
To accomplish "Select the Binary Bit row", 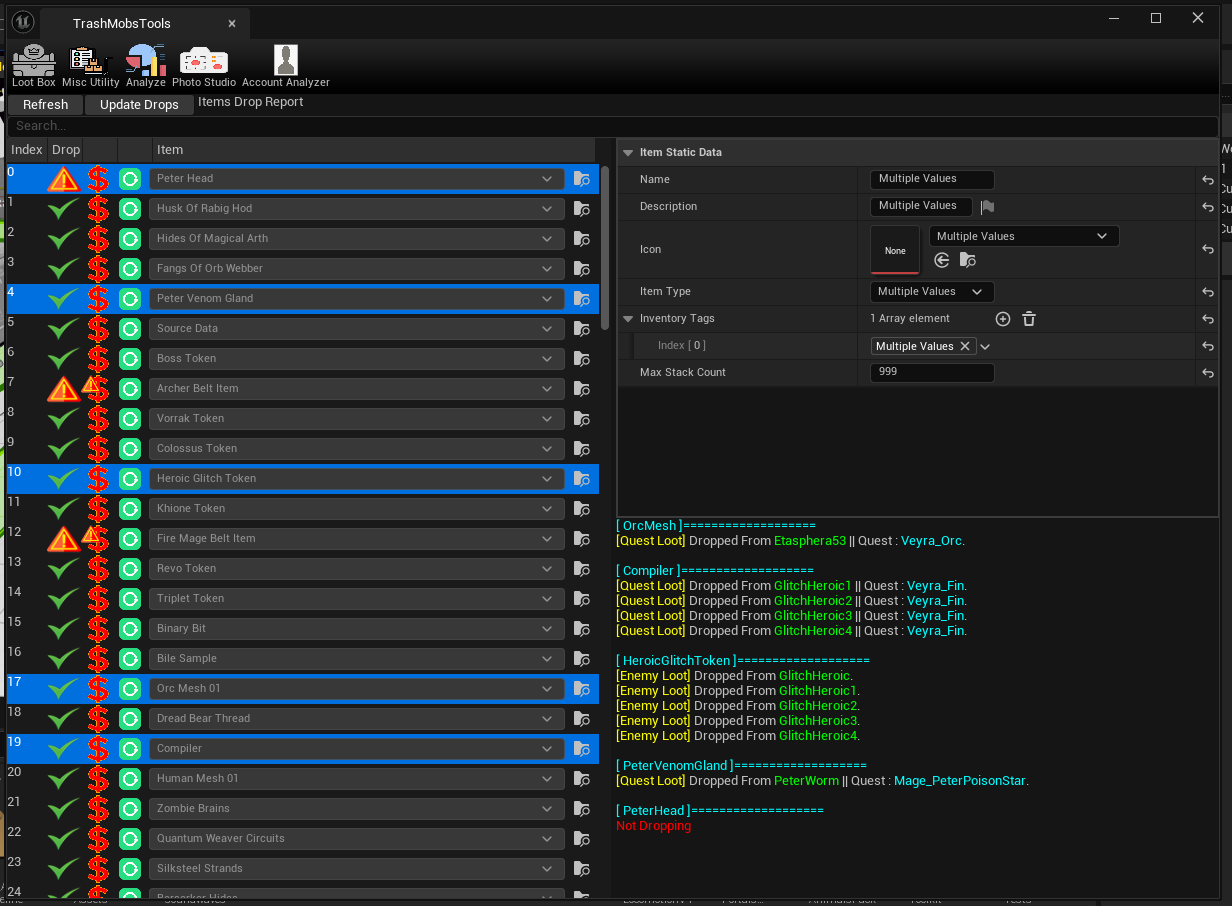I will 303,629.
